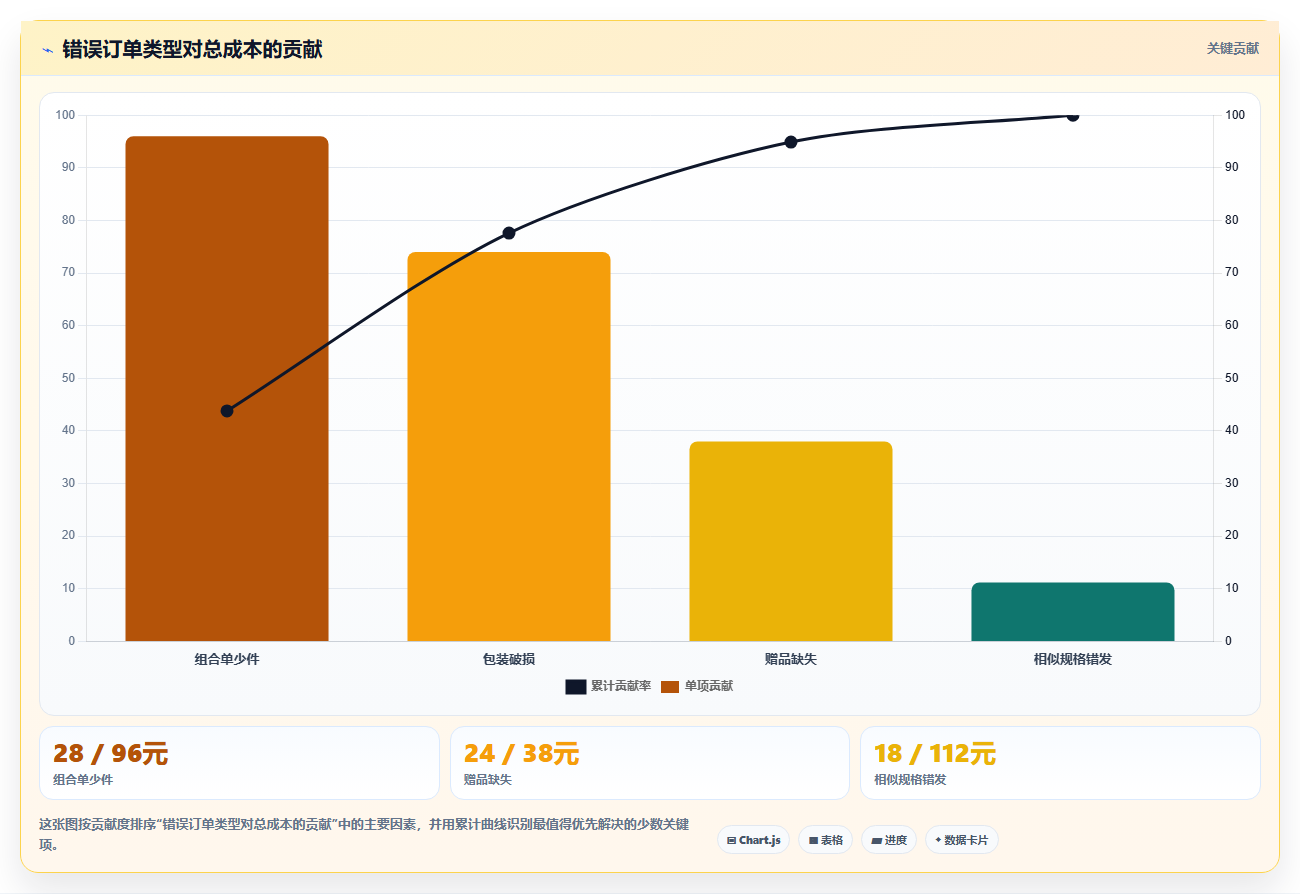Screen dimensions: 1300x894
Task: Click the 相似规格错发 caption in the third card
Action: click(910, 780)
